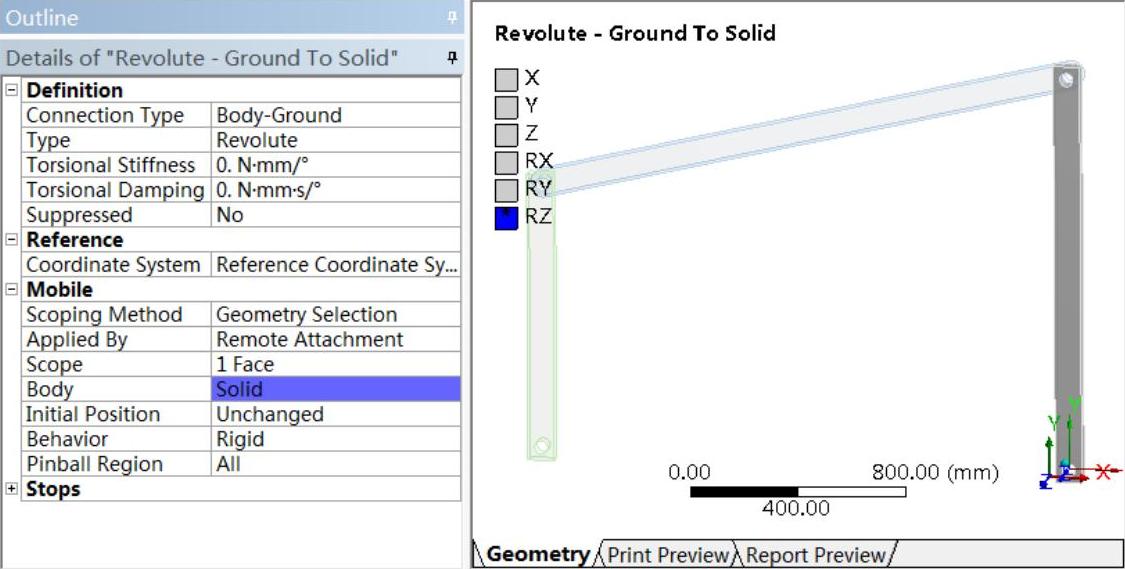Select the Geometry tab

(537, 555)
